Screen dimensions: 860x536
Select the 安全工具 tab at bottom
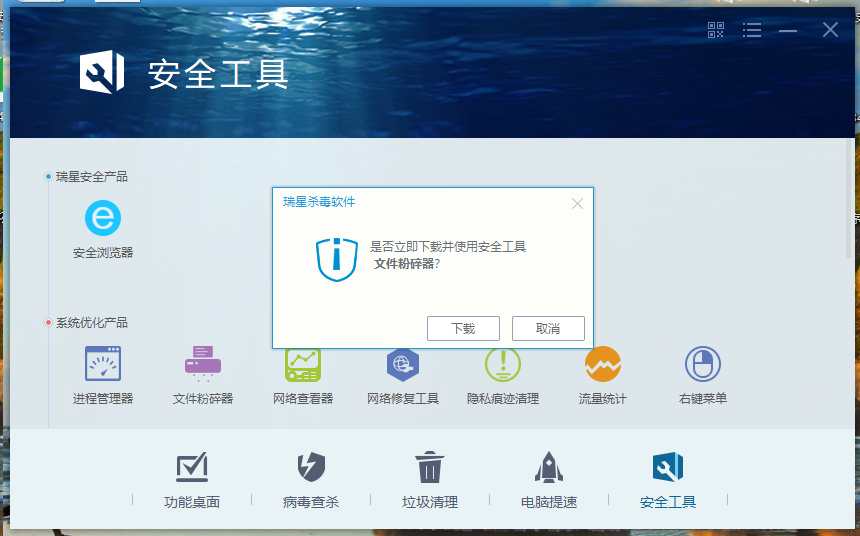pyautogui.click(x=667, y=481)
